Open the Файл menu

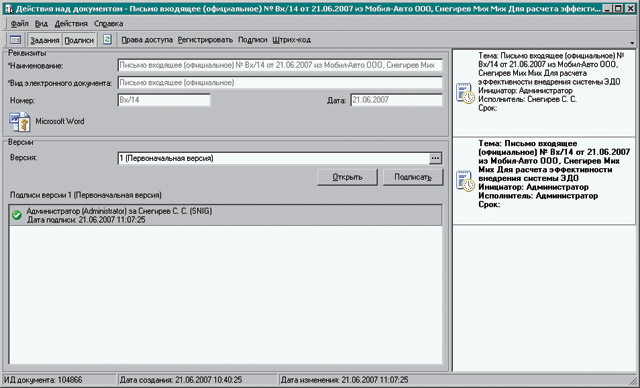point(20,24)
